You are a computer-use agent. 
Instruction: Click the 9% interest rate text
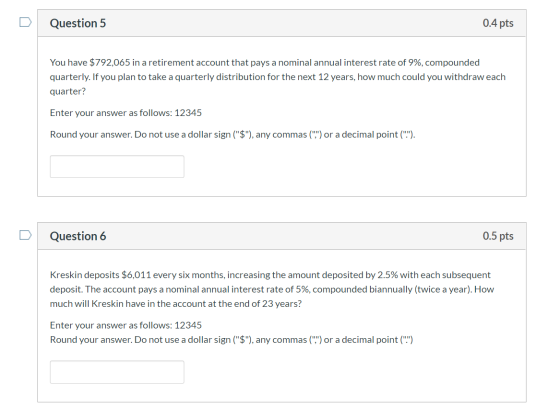tap(415, 62)
